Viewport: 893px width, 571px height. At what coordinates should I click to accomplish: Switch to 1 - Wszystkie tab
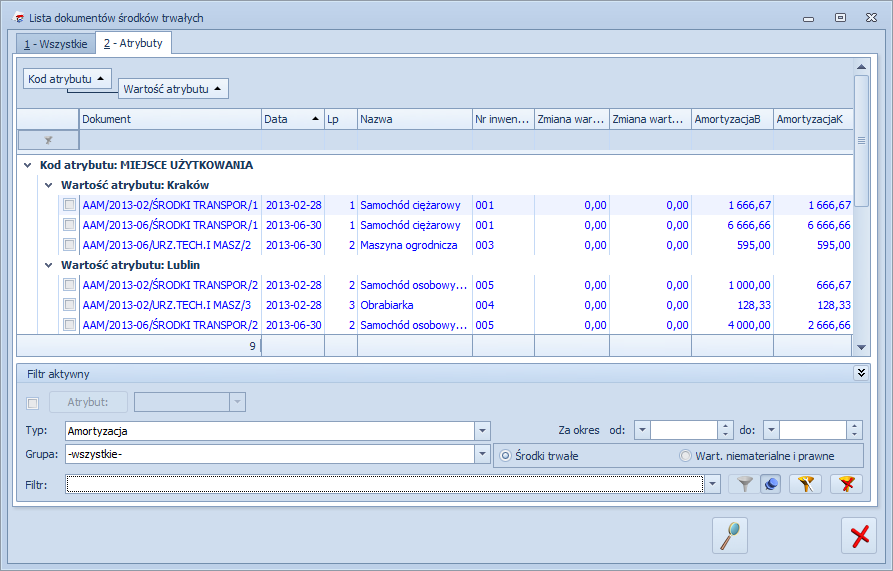tap(56, 44)
